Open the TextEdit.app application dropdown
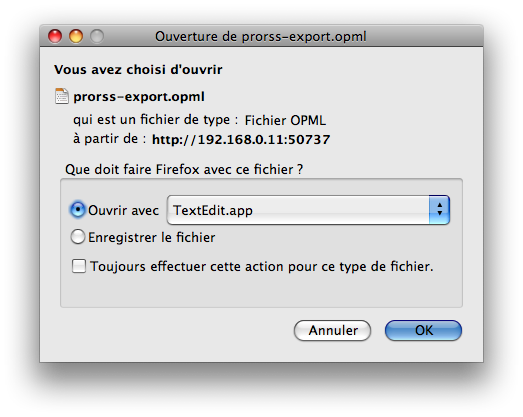This screenshot has width=523, height=417. click(x=308, y=210)
